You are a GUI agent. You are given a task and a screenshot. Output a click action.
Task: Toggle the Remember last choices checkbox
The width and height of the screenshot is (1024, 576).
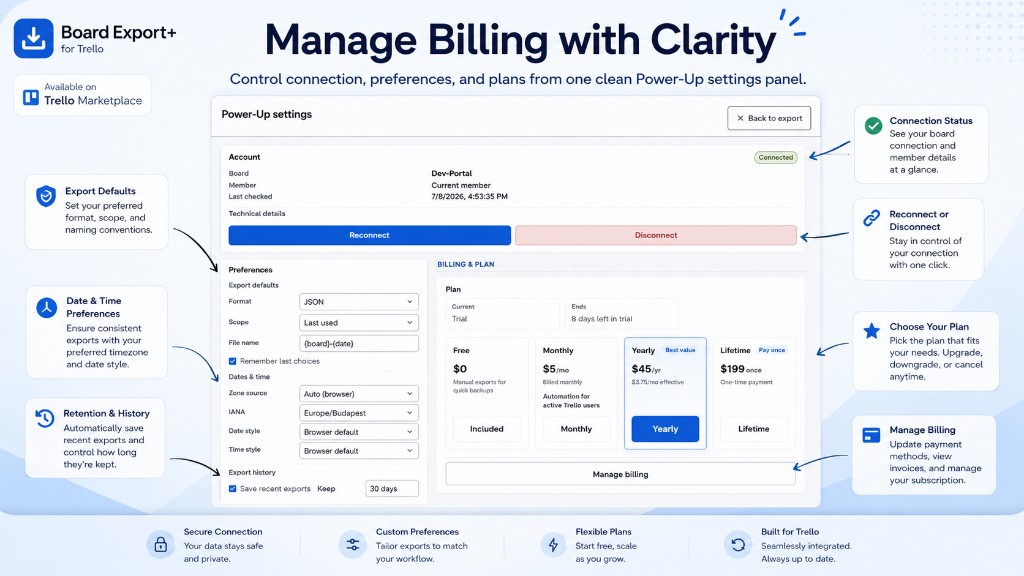(232, 361)
